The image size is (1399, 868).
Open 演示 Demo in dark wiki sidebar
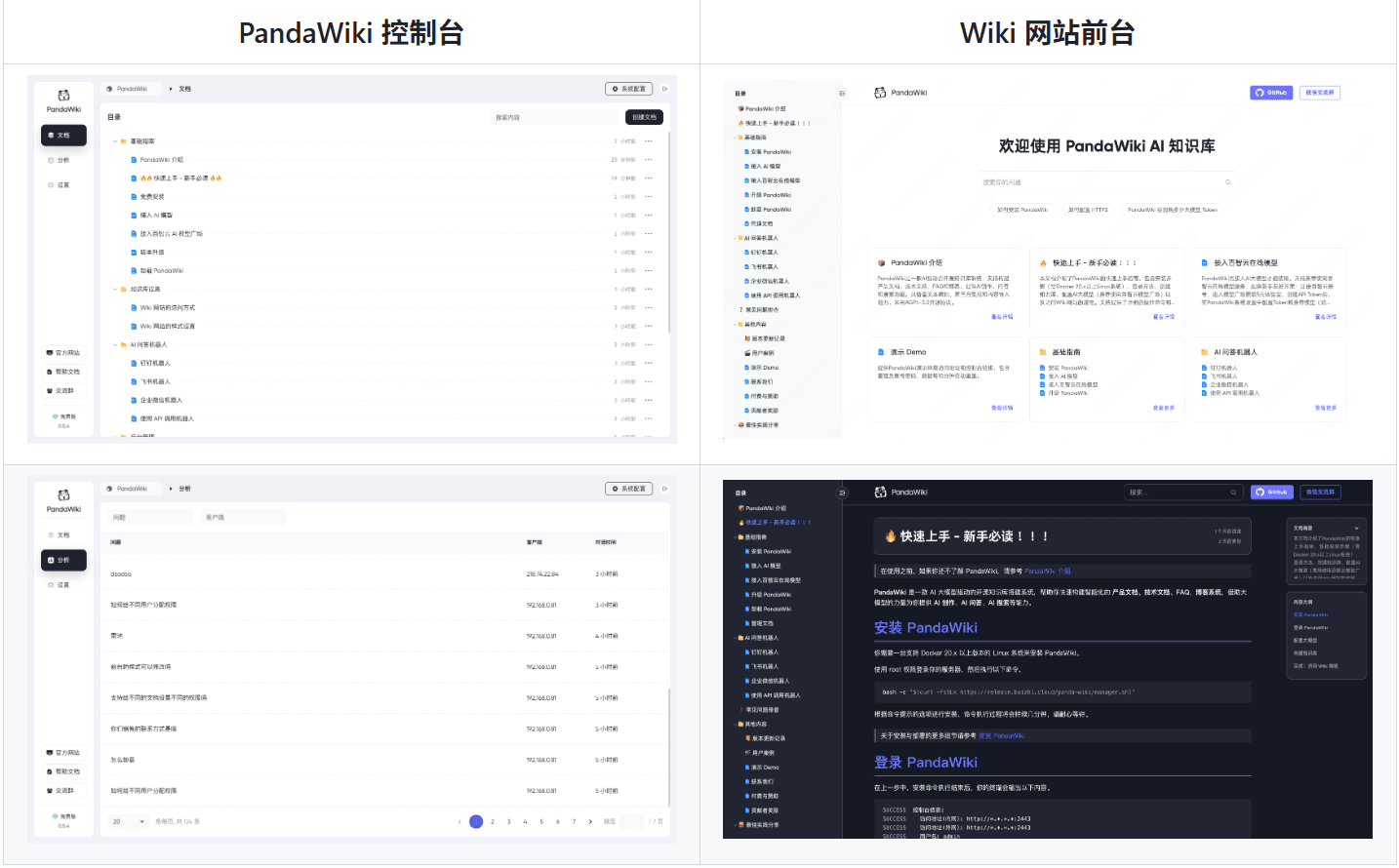764,768
